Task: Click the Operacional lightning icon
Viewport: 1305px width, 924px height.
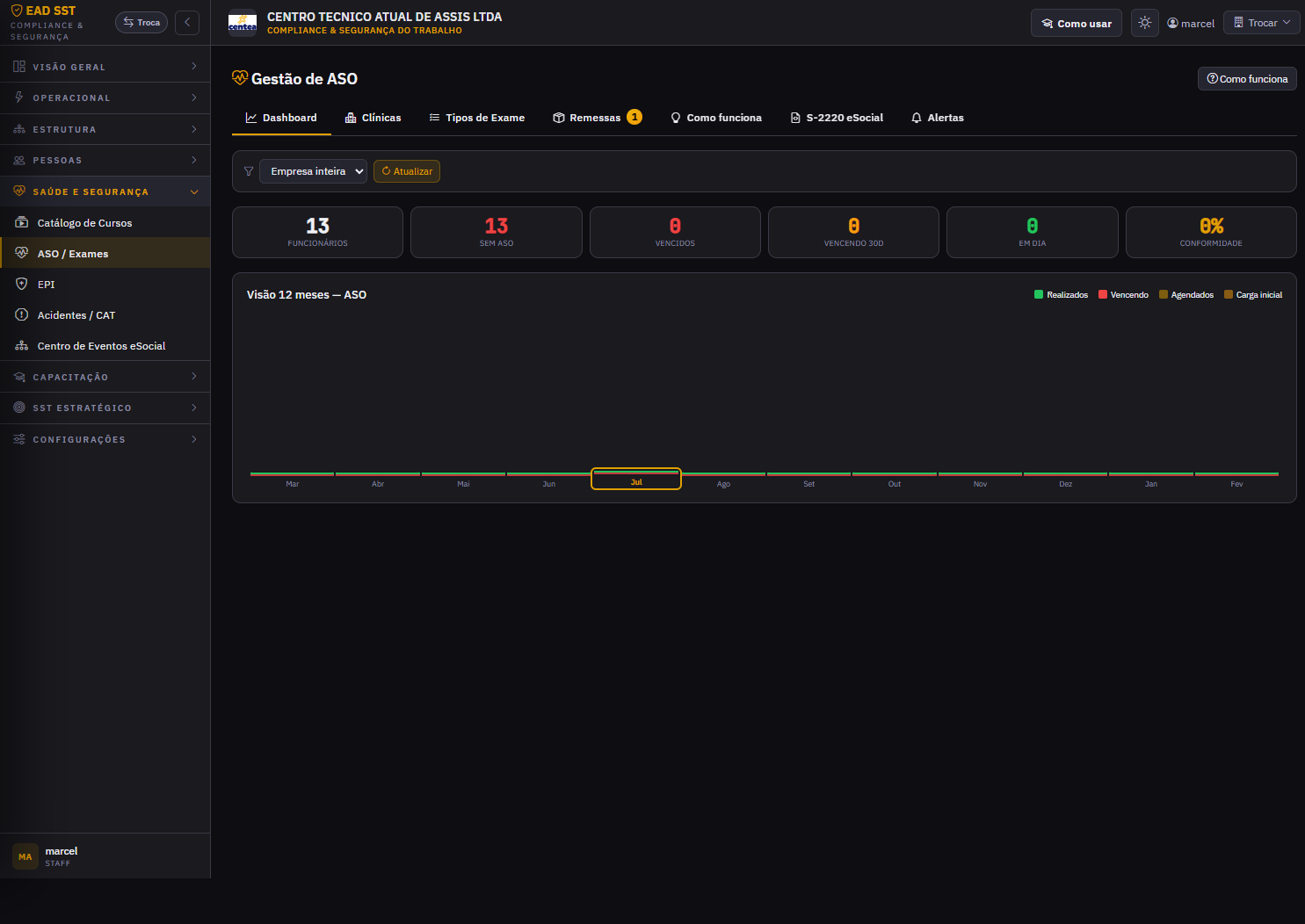Action: pyautogui.click(x=19, y=97)
